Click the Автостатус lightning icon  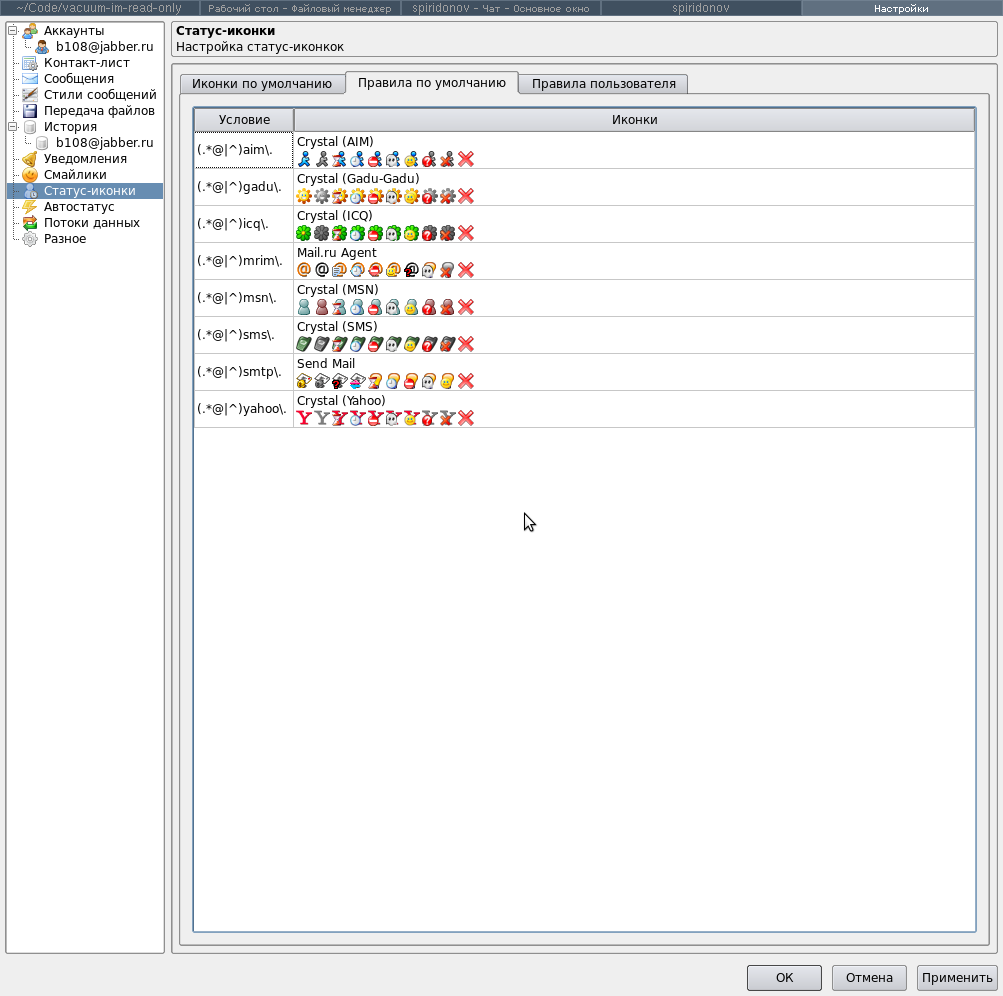(x=30, y=207)
